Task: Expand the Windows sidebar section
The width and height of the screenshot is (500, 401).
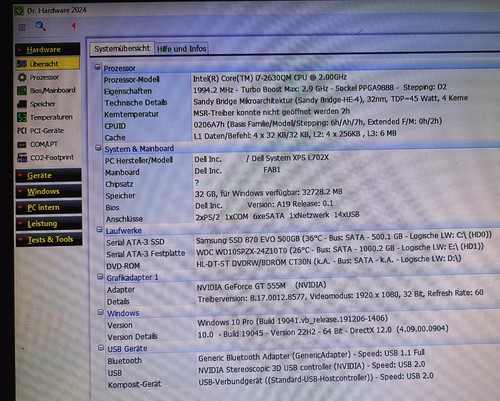Action: [48, 191]
